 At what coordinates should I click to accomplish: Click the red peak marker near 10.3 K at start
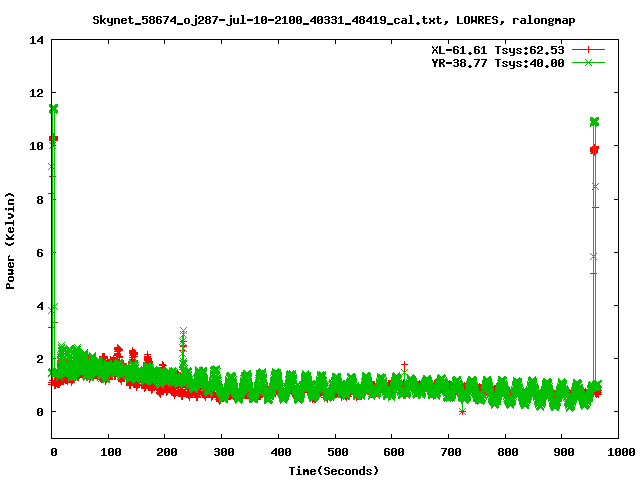pos(53,139)
